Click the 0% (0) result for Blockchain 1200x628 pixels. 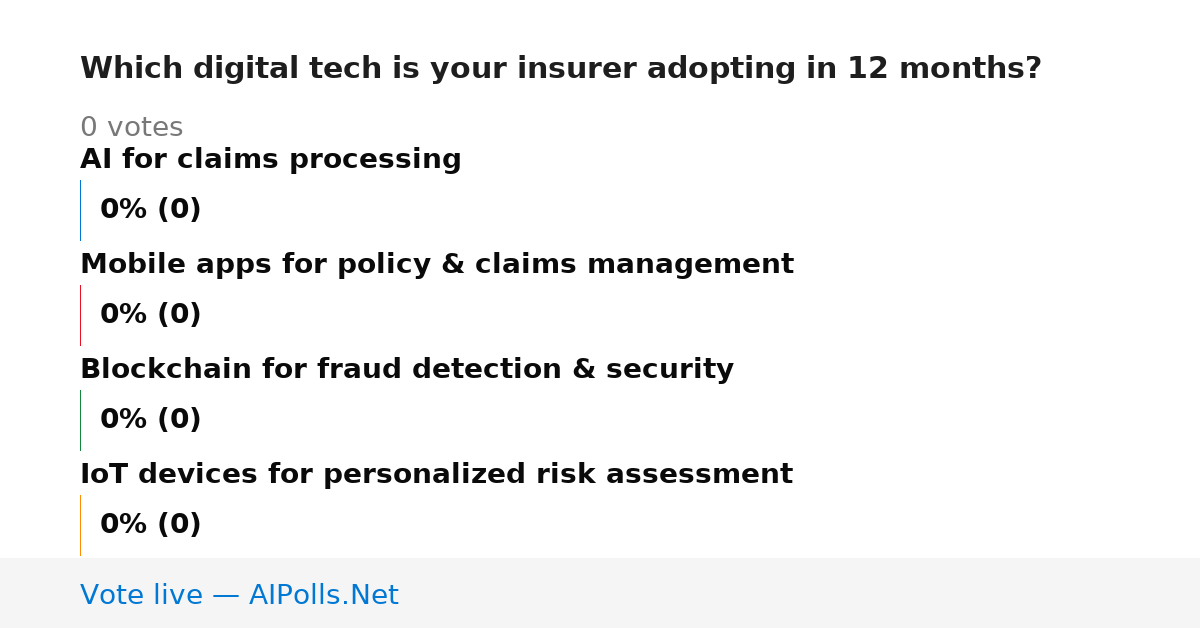(x=151, y=420)
